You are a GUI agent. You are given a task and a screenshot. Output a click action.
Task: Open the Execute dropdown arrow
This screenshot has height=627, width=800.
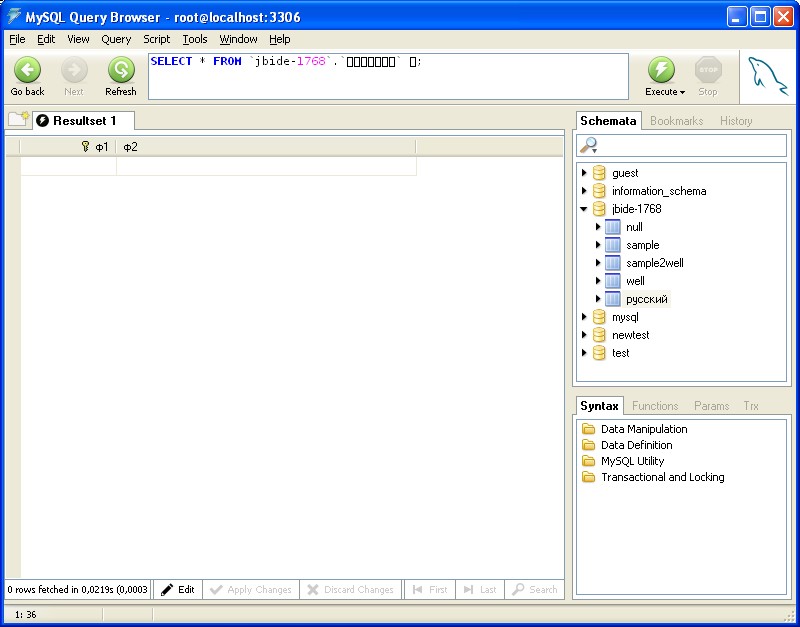pyautogui.click(x=682, y=92)
